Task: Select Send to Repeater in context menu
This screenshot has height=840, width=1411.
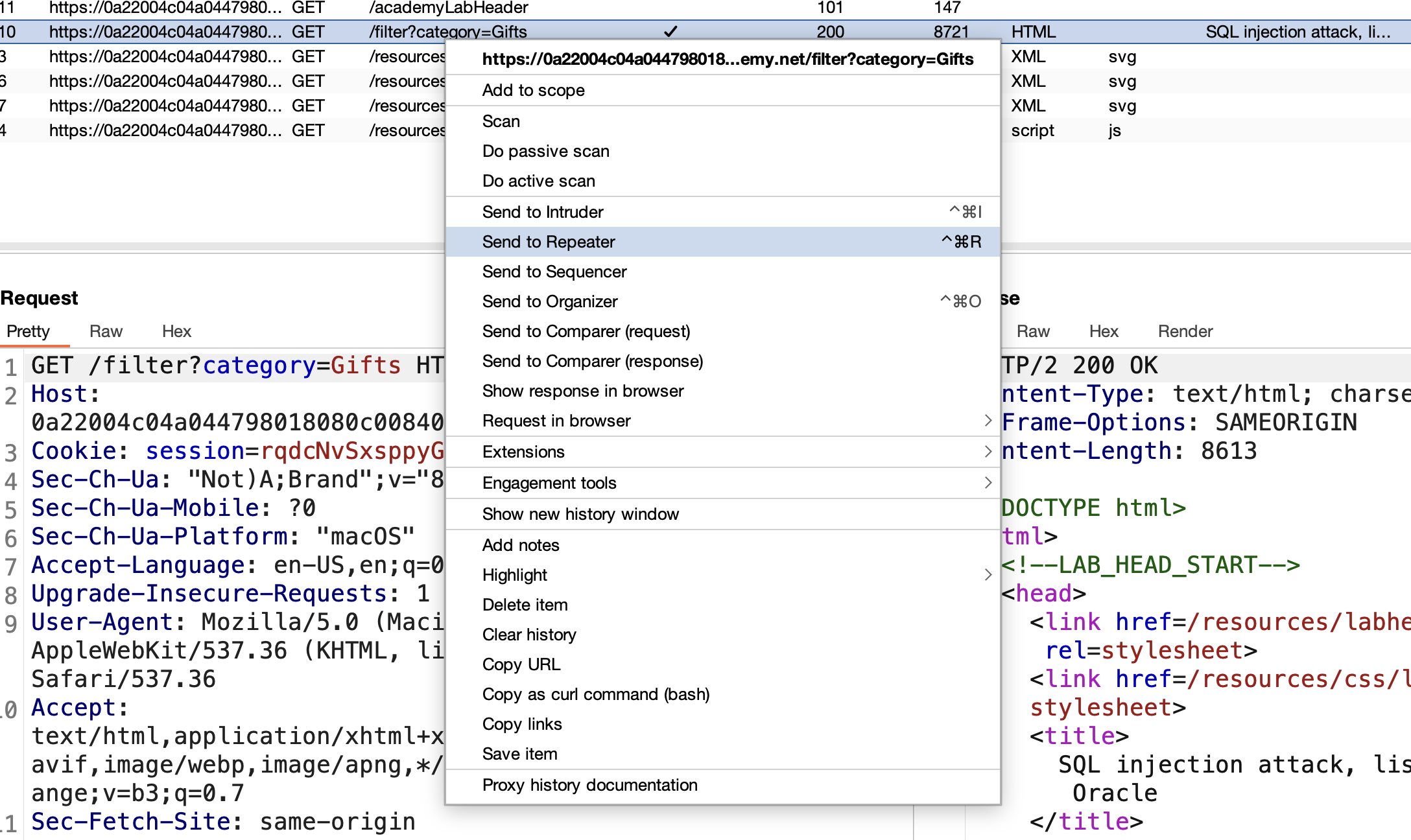Action: 723,242
